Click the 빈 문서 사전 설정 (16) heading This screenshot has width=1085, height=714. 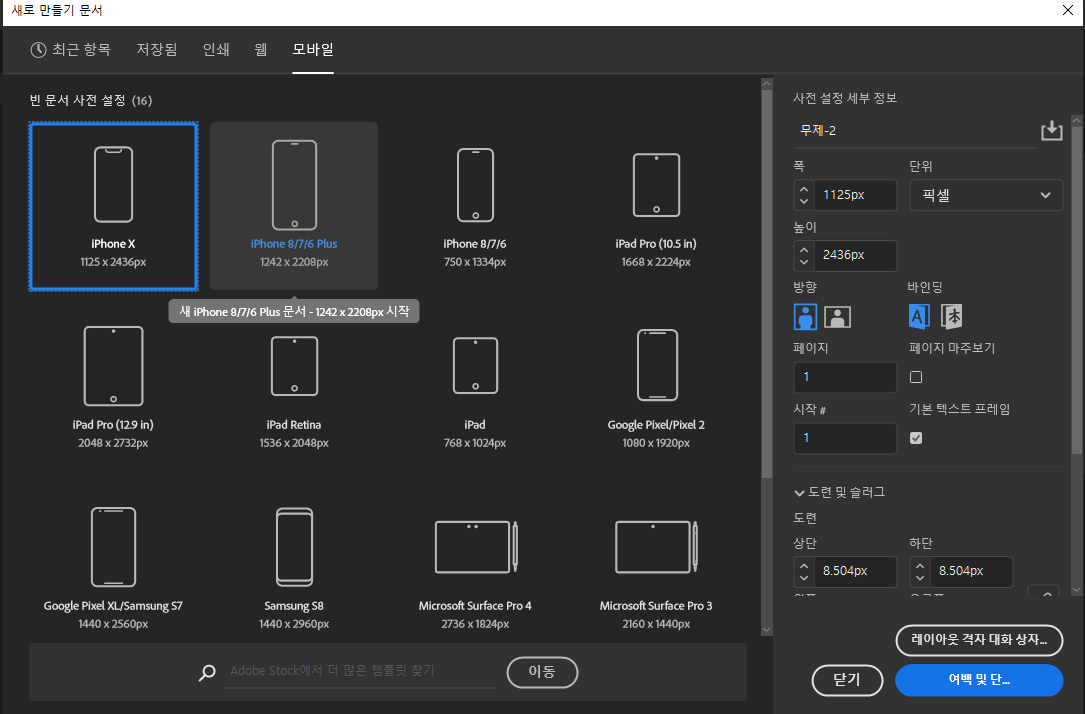pyautogui.click(x=91, y=100)
